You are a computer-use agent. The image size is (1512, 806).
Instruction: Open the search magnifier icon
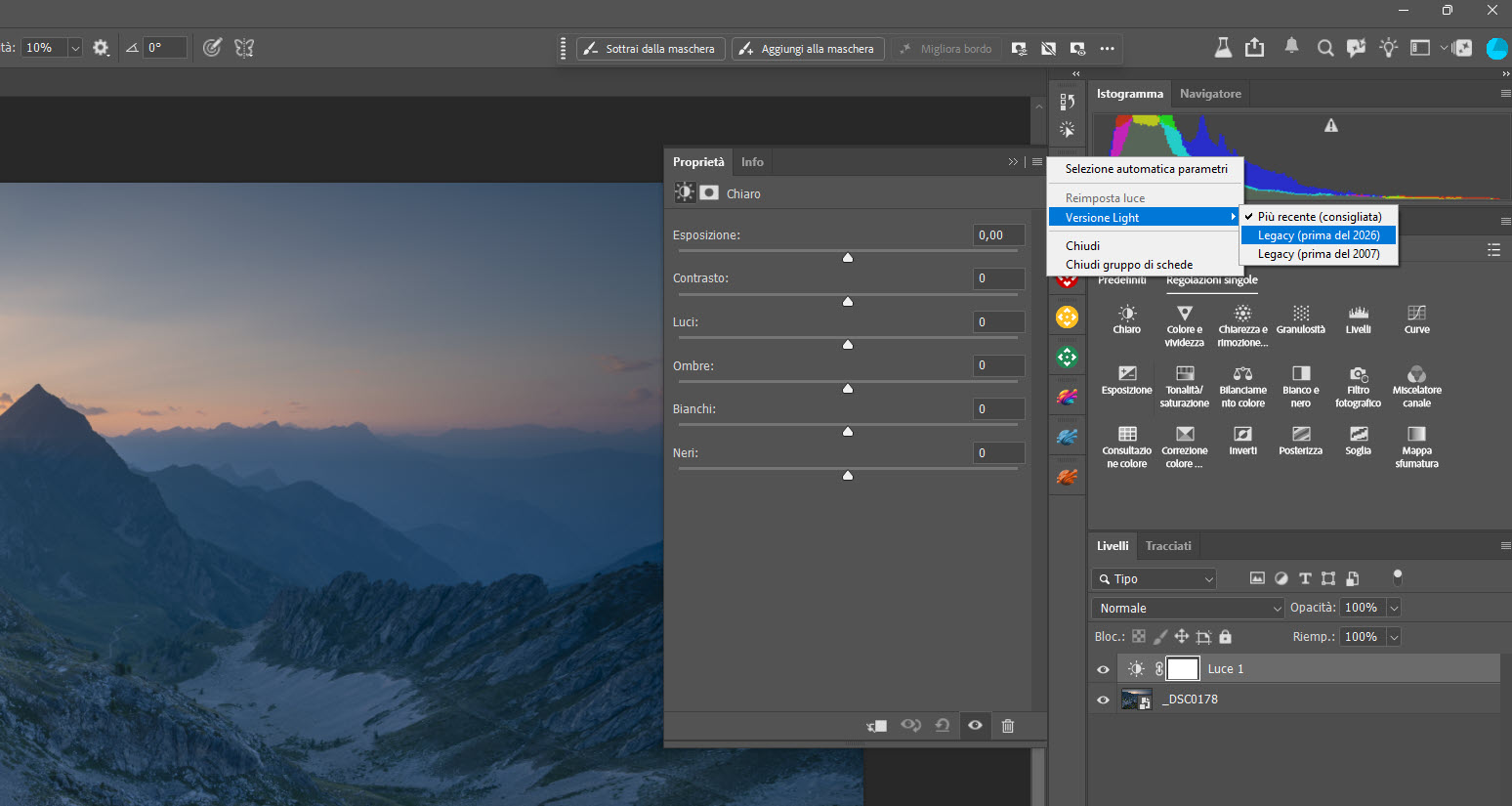[x=1324, y=48]
